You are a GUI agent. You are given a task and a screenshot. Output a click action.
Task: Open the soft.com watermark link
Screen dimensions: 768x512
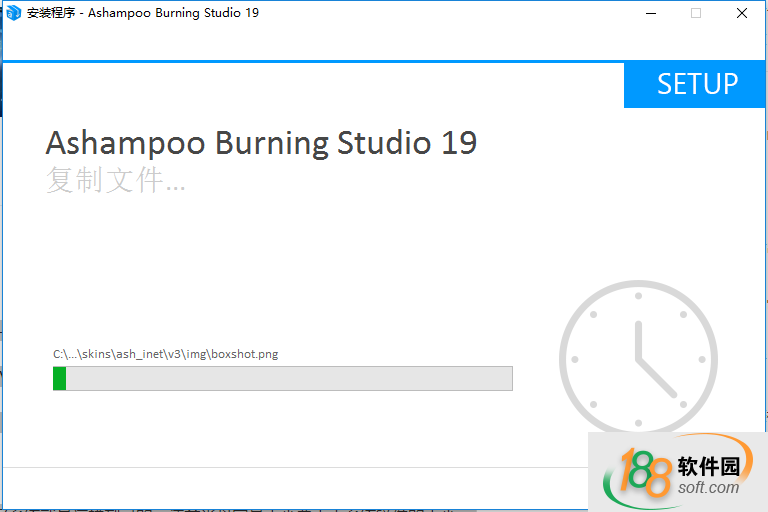tap(707, 488)
